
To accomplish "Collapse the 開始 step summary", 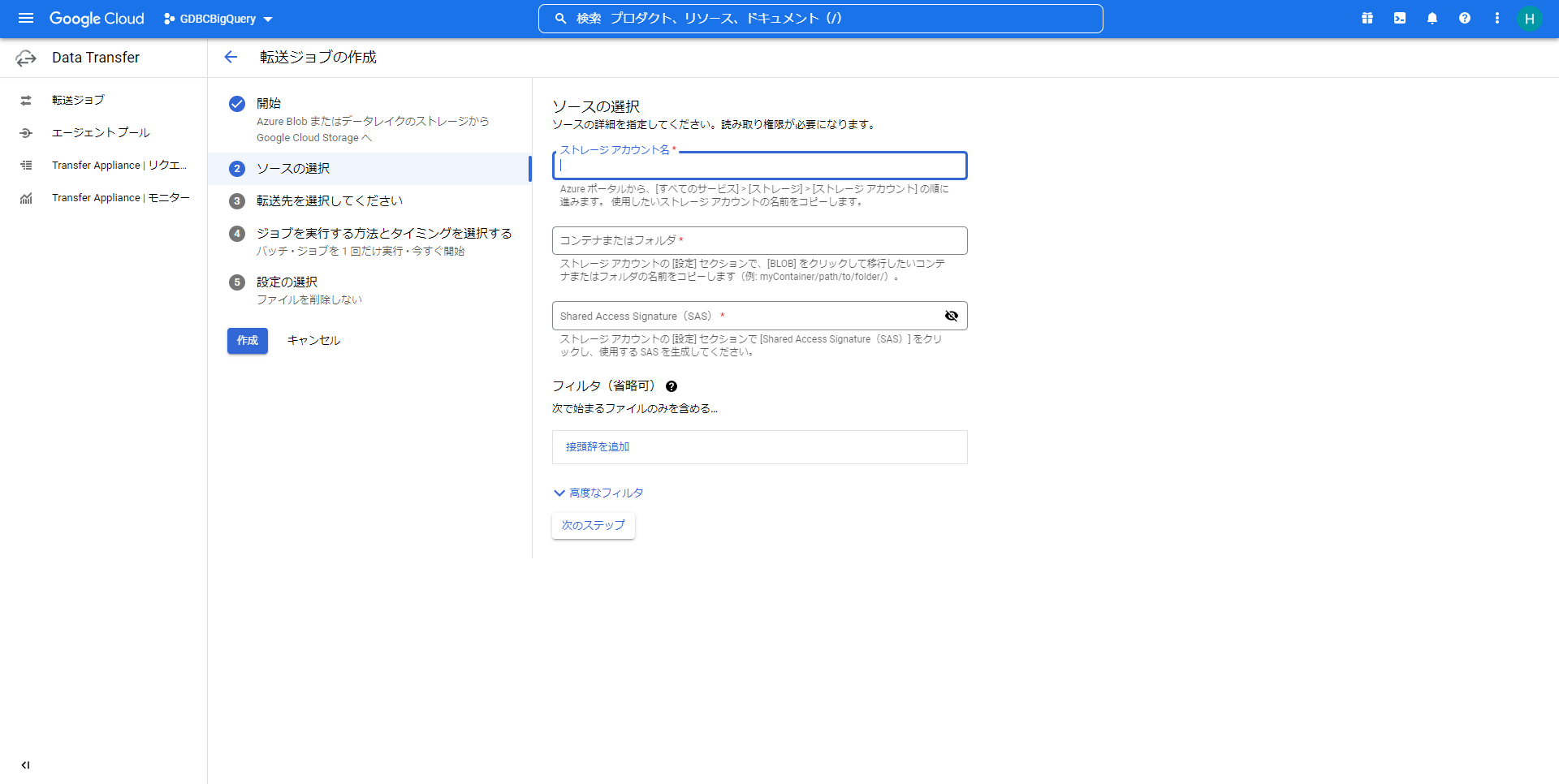I will pos(367,138).
